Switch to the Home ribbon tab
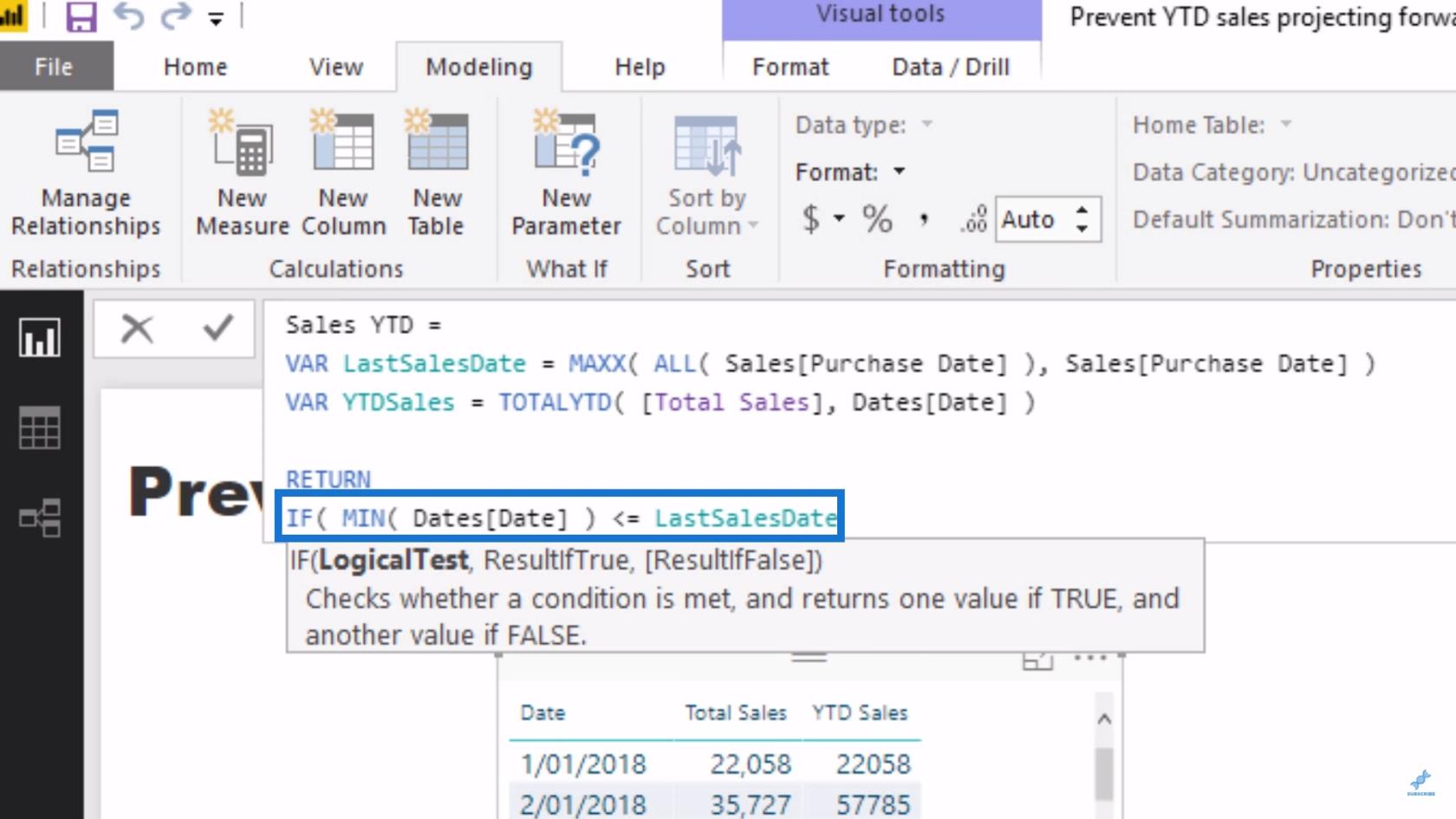The image size is (1456, 819). (x=195, y=67)
